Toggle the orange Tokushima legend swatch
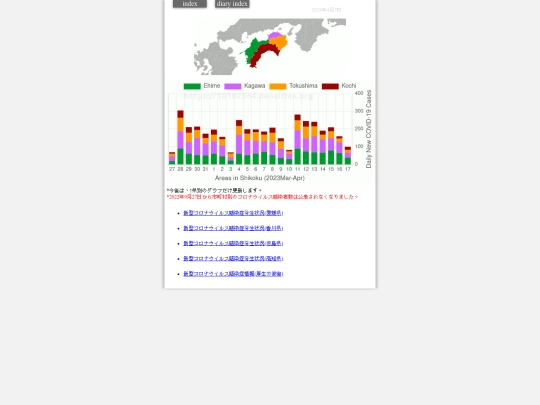540x405 pixels. 278,86
